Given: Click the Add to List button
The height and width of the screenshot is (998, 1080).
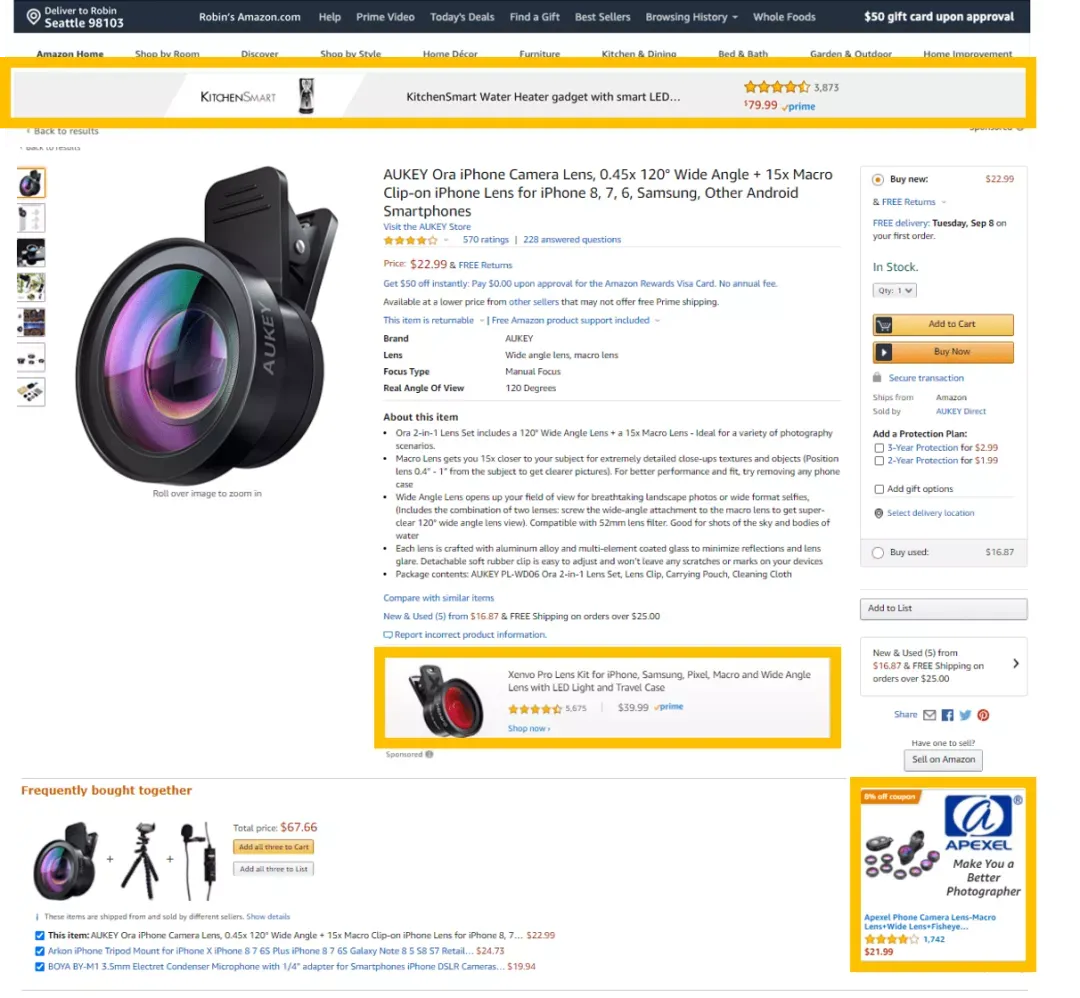Looking at the screenshot, I should [x=943, y=609].
